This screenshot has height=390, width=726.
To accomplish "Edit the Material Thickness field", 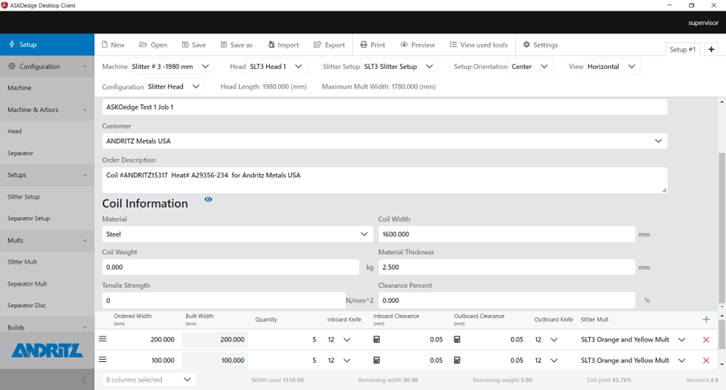I will click(507, 267).
